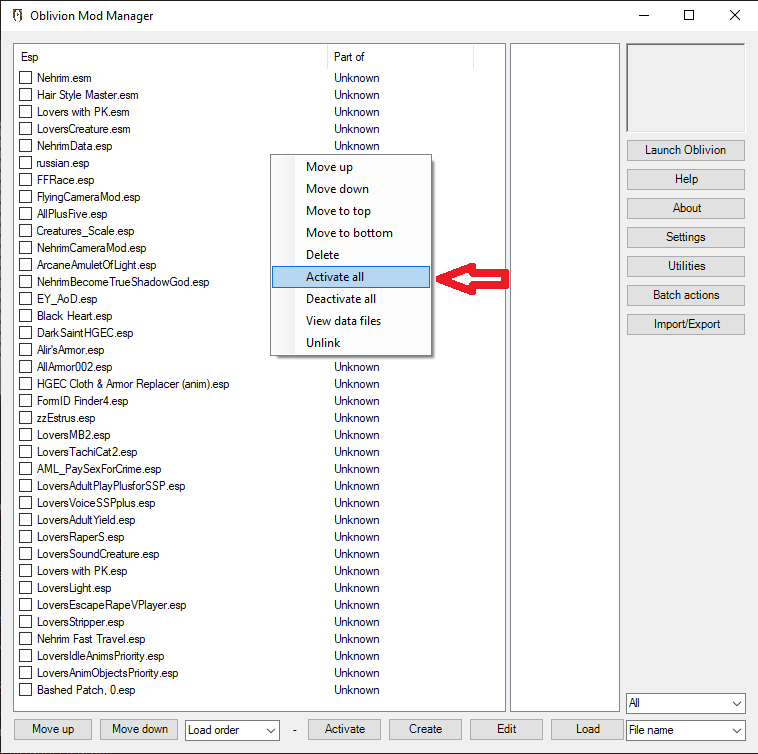Tick the Nehrim.esm checkbox

tap(26, 78)
